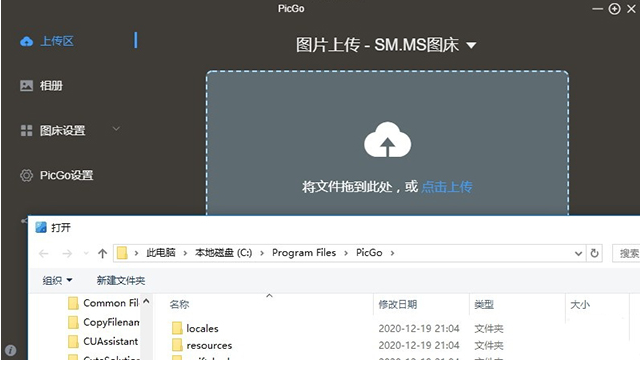Expand the chevron after Program Files
Viewport: 640px width, 378px height.
(346, 253)
